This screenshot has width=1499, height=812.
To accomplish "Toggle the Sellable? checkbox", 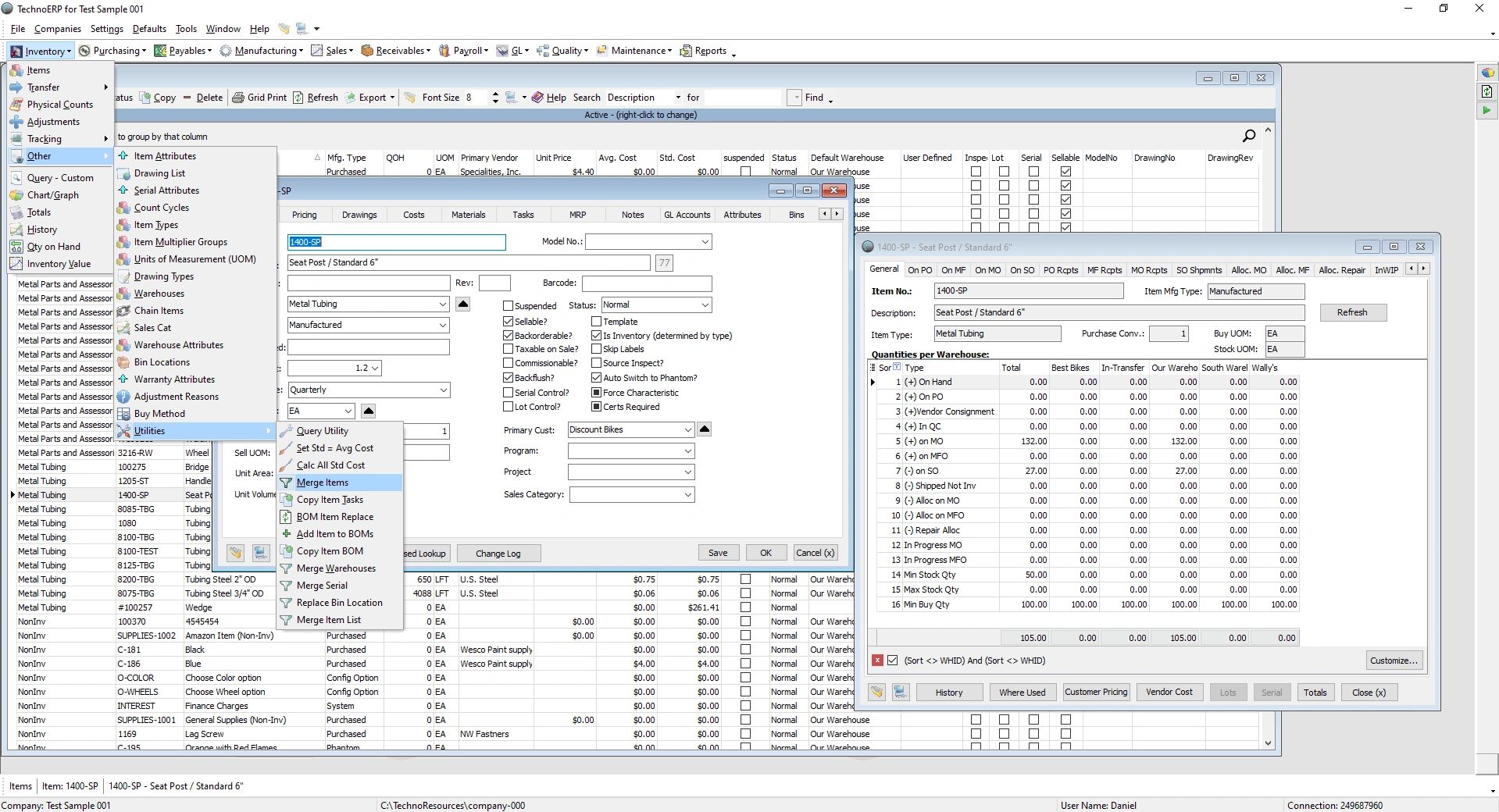I will point(508,321).
